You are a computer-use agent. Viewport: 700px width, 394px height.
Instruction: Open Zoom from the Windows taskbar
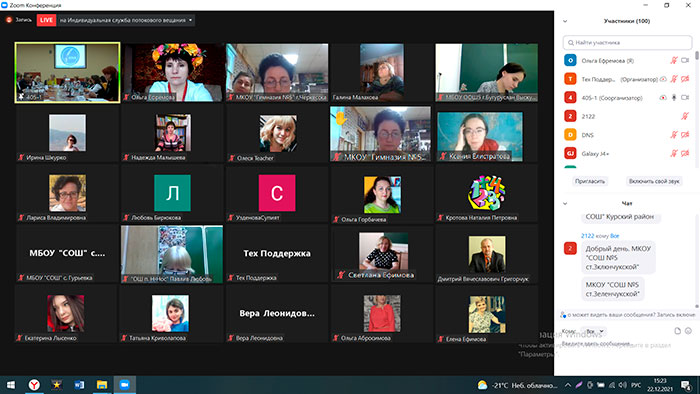pos(125,385)
